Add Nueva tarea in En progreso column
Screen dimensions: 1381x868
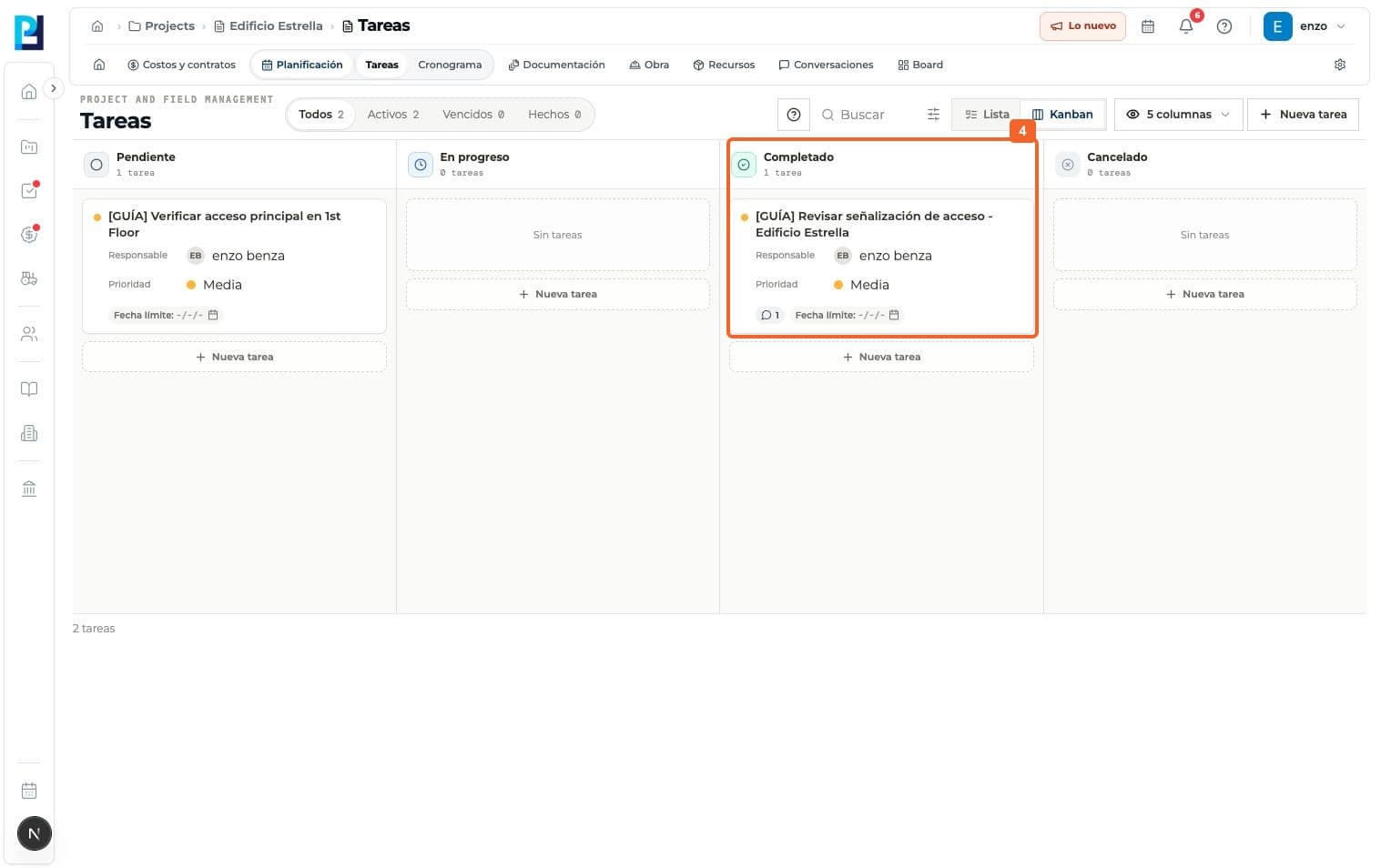click(x=557, y=294)
